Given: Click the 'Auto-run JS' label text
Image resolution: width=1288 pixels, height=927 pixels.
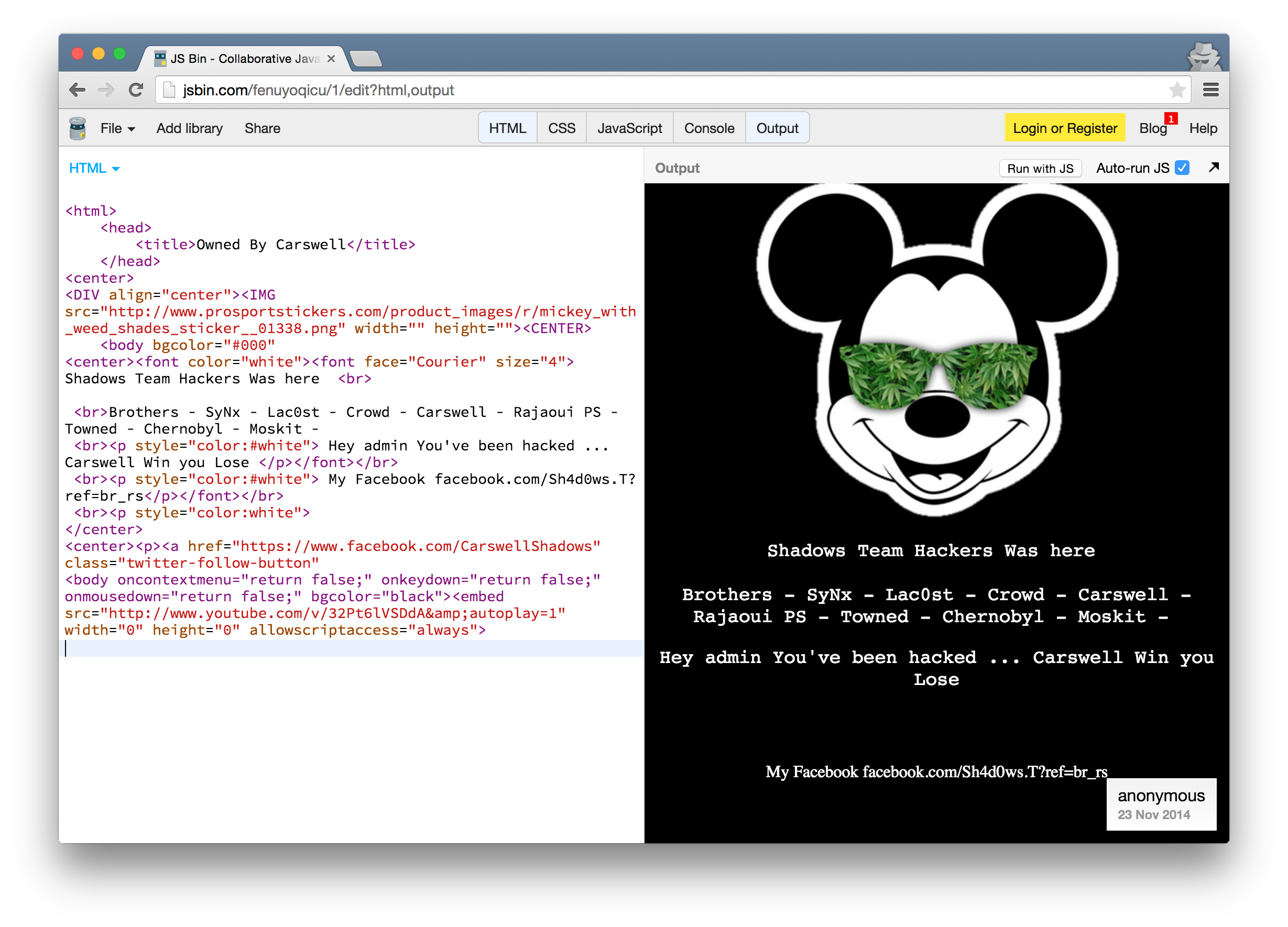Looking at the screenshot, I should [1132, 168].
